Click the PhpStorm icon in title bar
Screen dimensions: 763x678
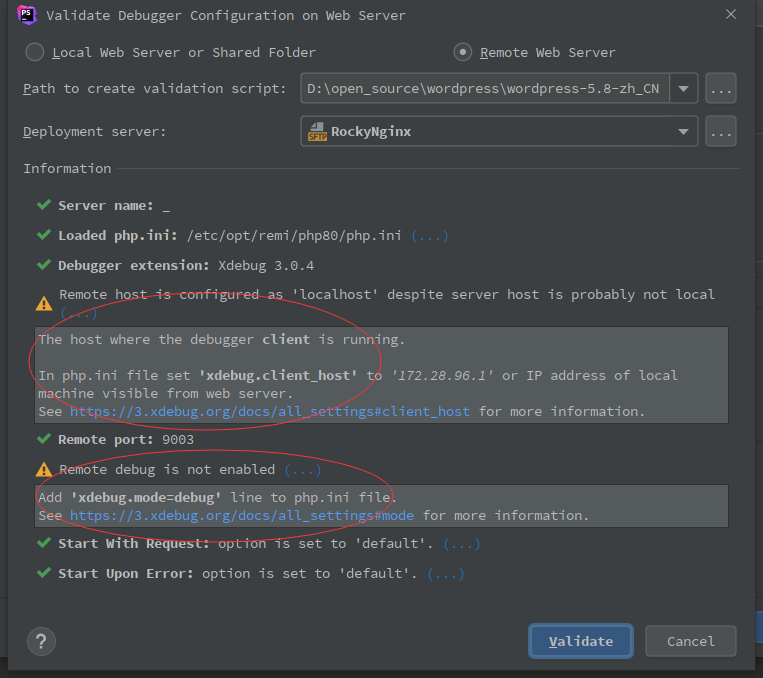(x=27, y=15)
